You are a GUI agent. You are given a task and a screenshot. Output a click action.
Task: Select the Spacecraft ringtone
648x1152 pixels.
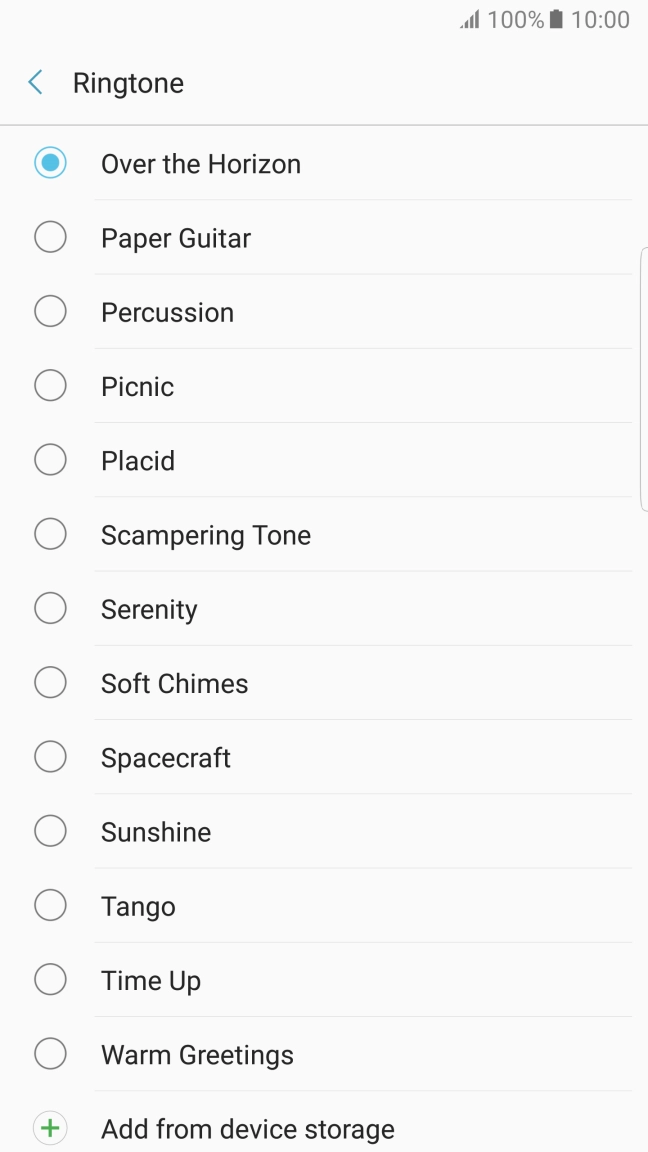click(x=165, y=757)
